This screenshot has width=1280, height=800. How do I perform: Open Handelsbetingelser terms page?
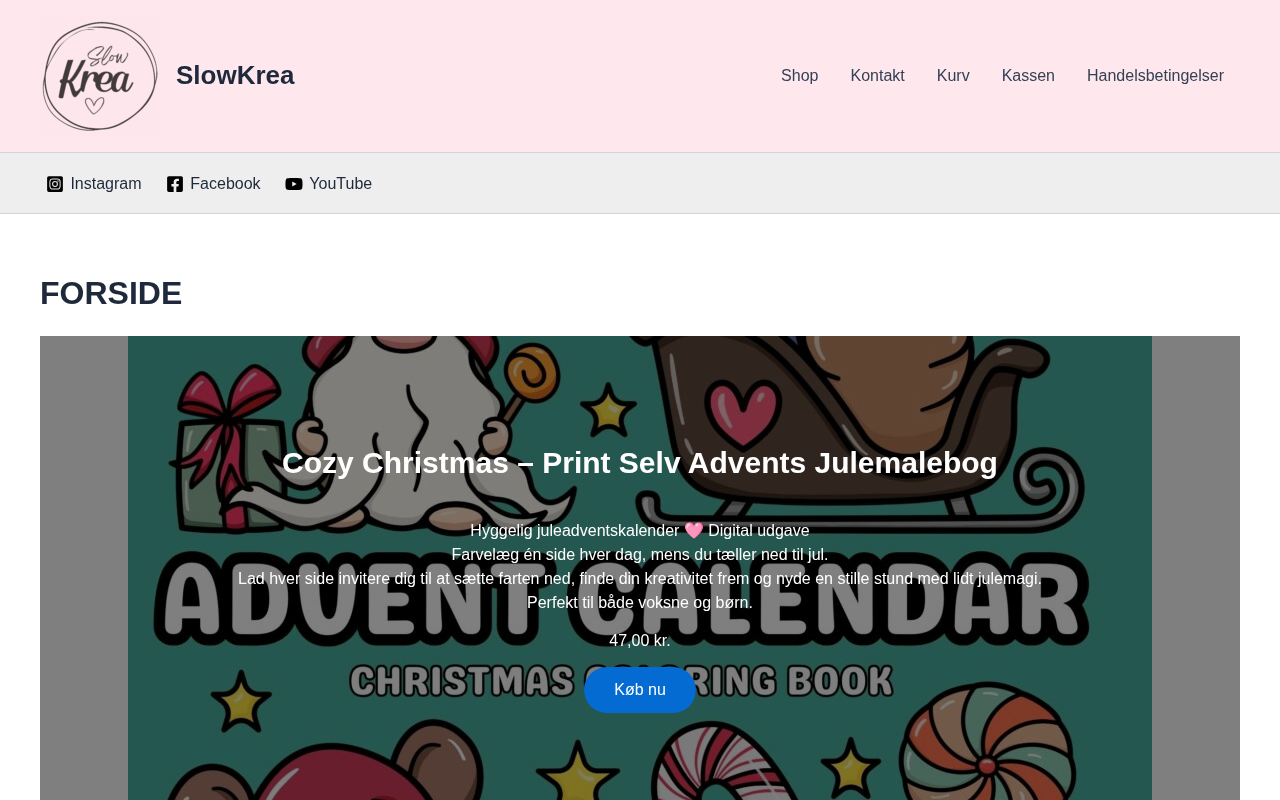[x=1155, y=76]
